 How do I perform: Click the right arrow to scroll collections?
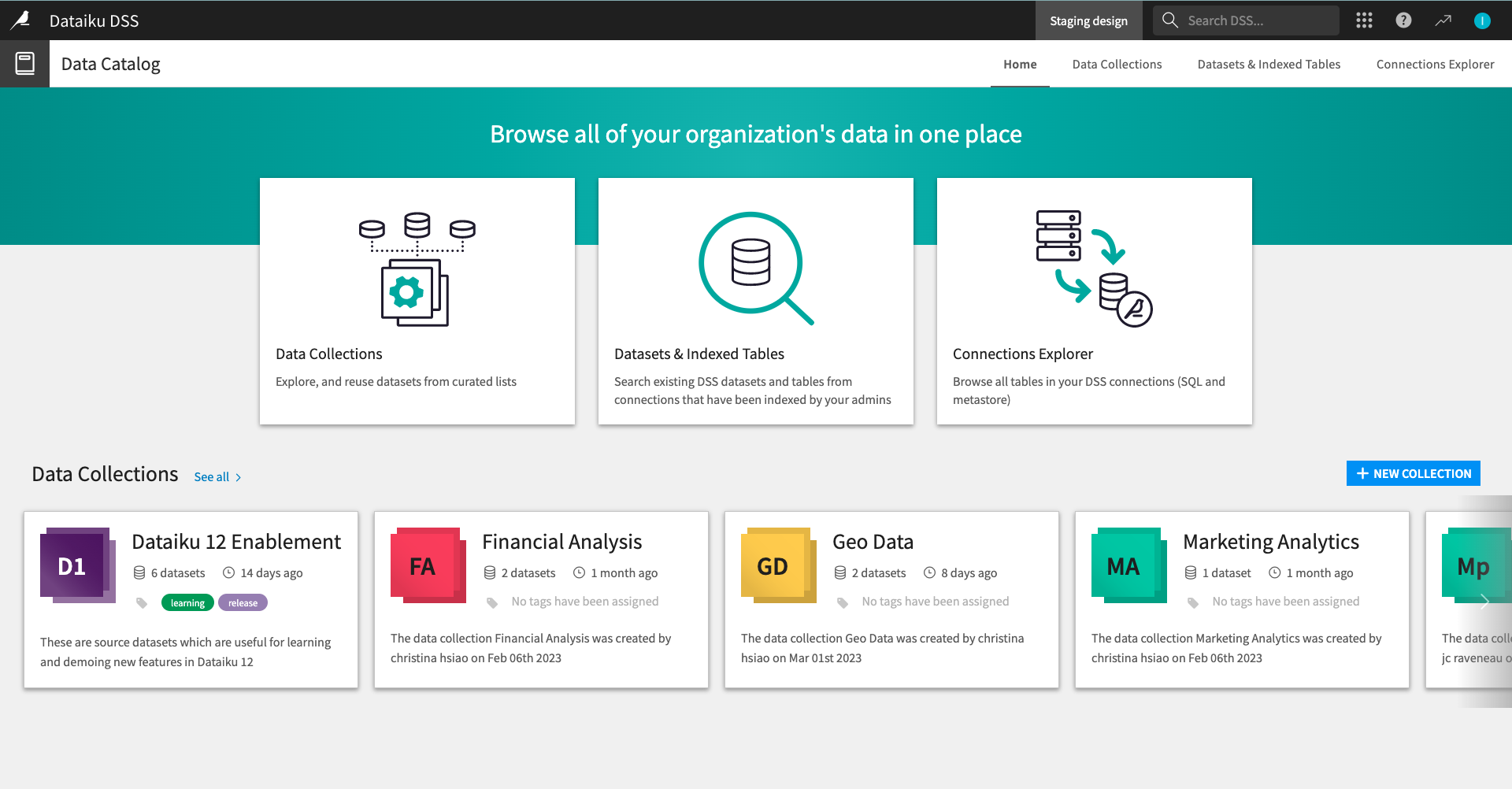(x=1485, y=601)
